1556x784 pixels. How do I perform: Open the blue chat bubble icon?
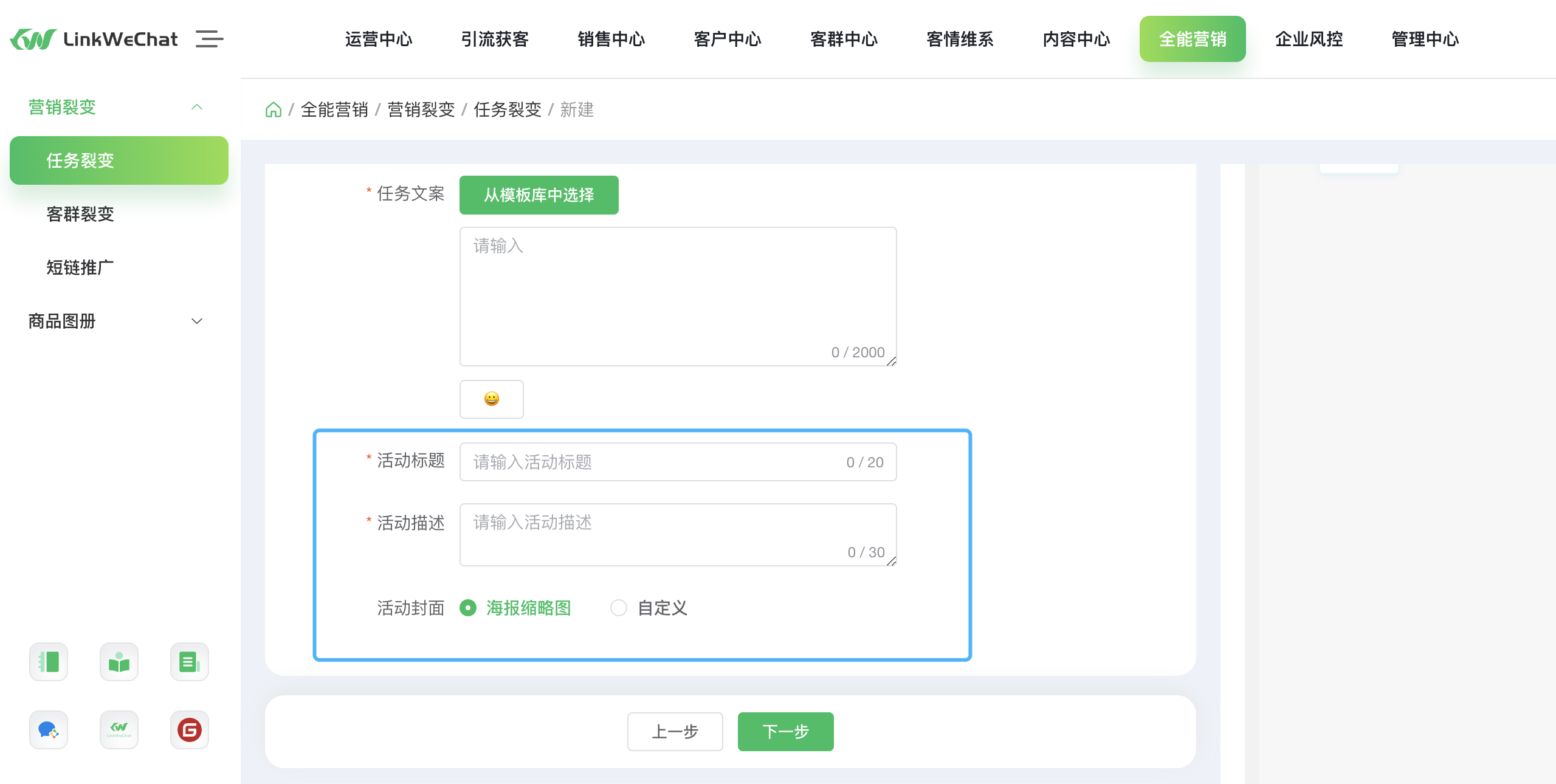(x=49, y=729)
